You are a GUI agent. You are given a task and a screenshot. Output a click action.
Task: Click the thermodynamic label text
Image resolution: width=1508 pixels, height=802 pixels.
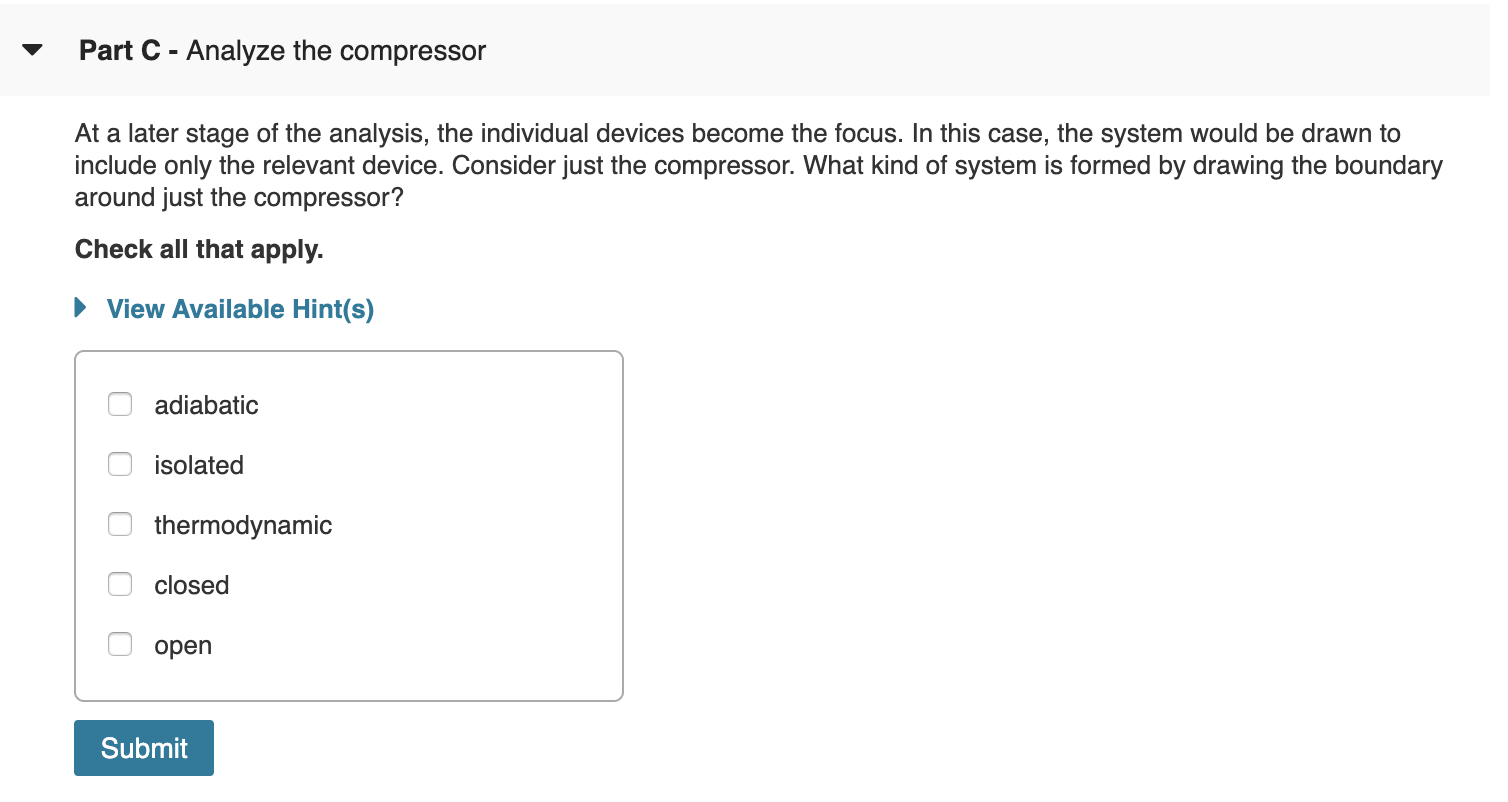[243, 525]
